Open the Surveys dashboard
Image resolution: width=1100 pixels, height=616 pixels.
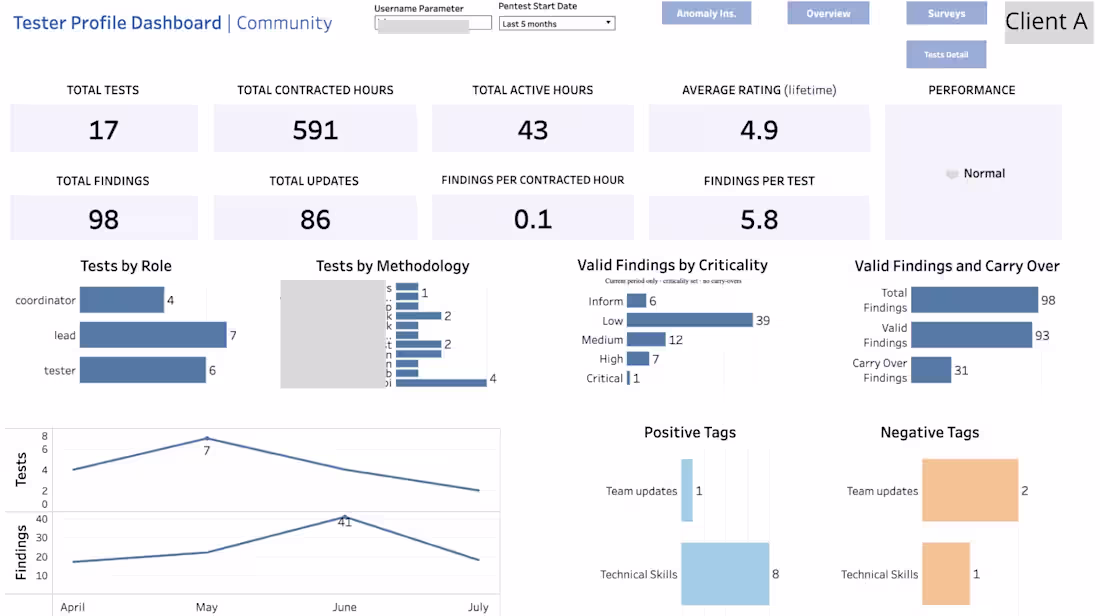coord(946,13)
